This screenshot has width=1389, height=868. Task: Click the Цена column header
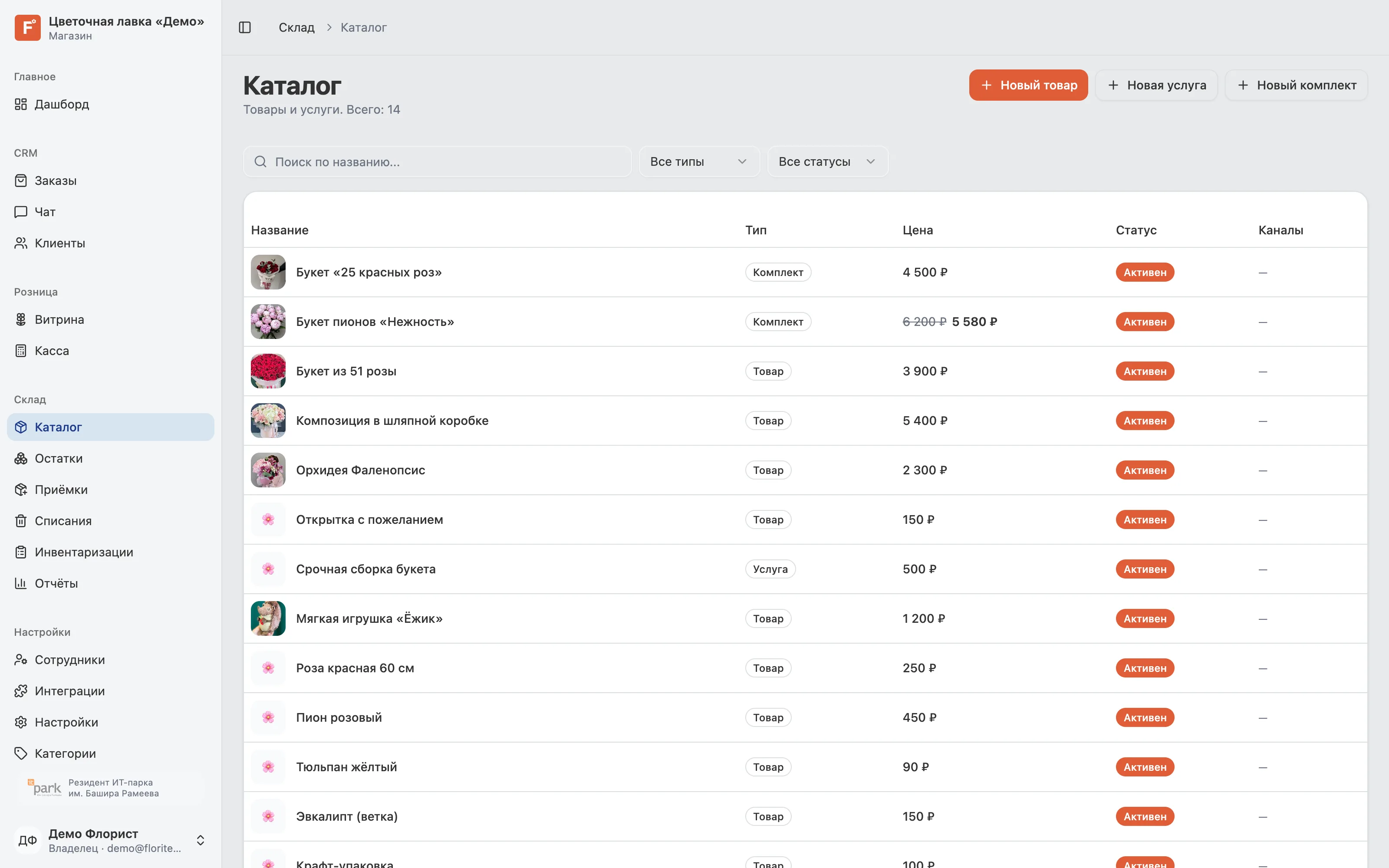(x=917, y=230)
